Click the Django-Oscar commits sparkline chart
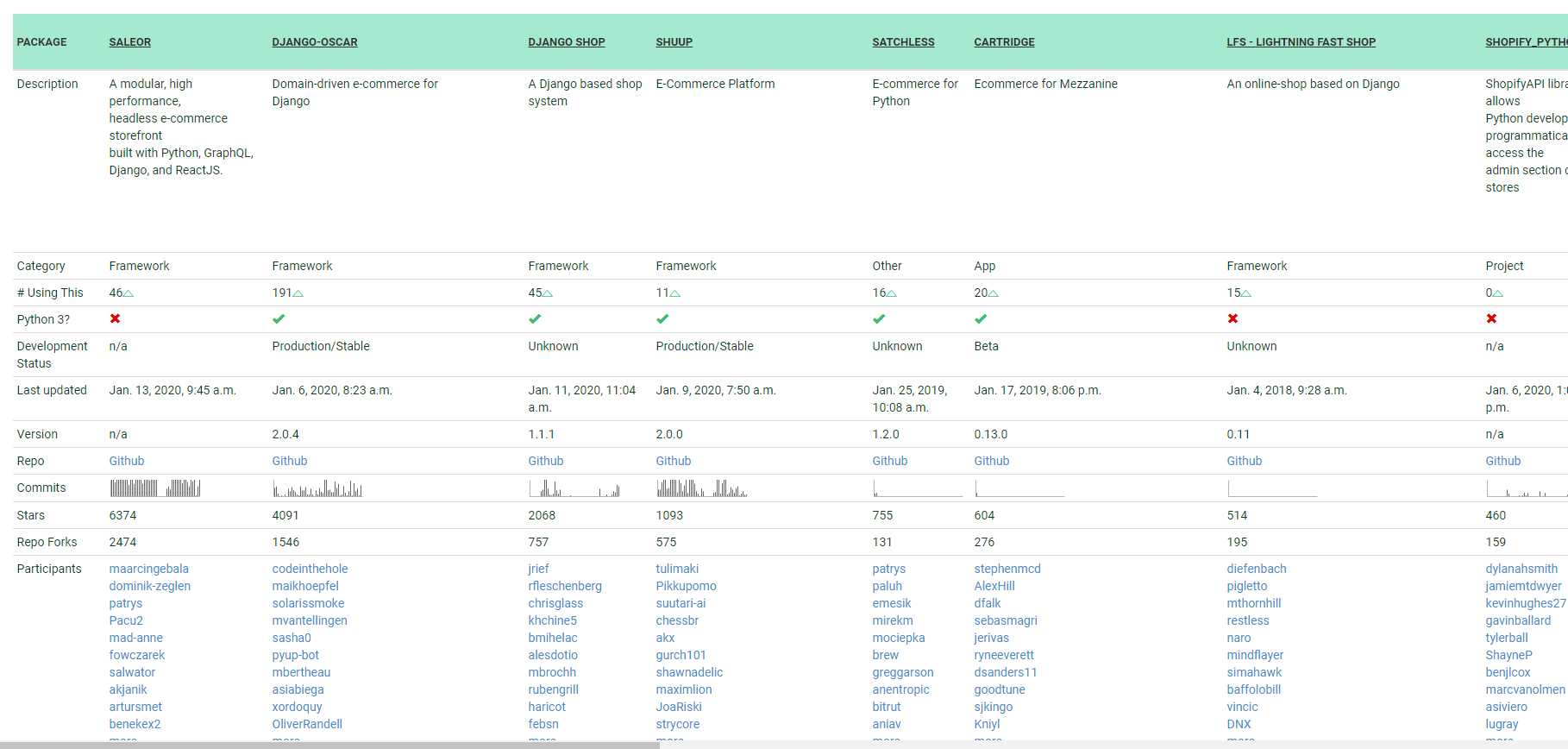This screenshot has width=1568, height=749. tap(317, 488)
